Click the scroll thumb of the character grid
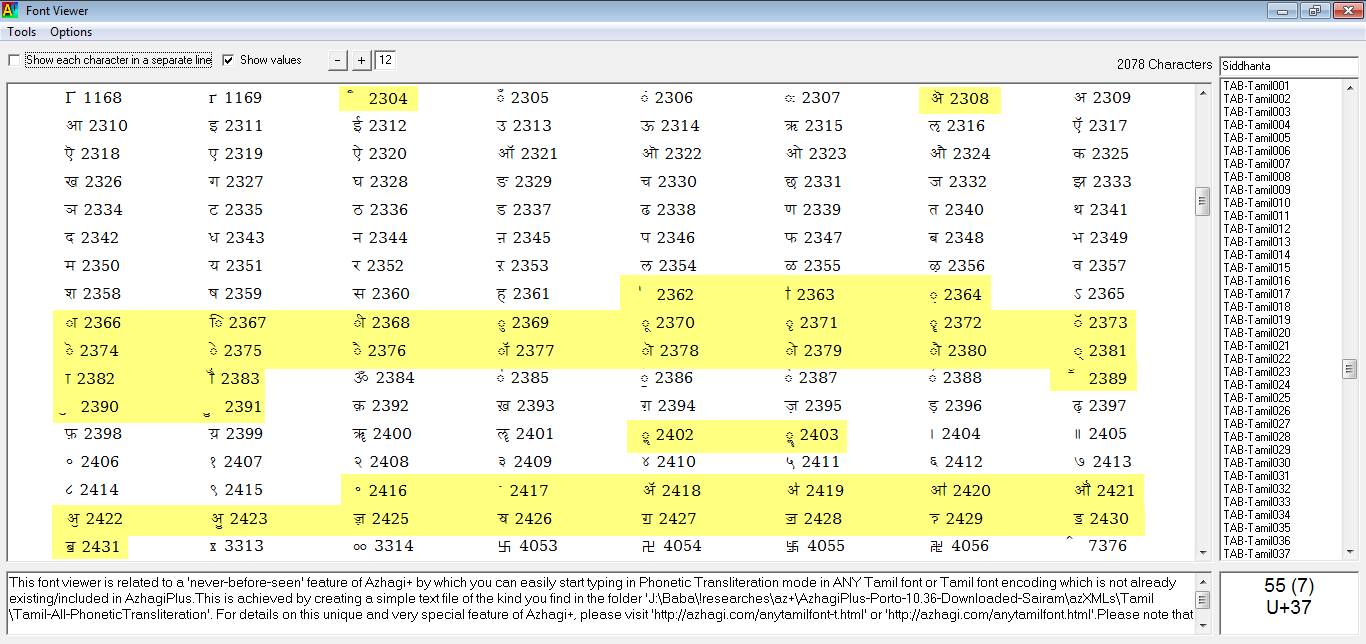Viewport: 1366px width, 644px height. click(x=1203, y=201)
